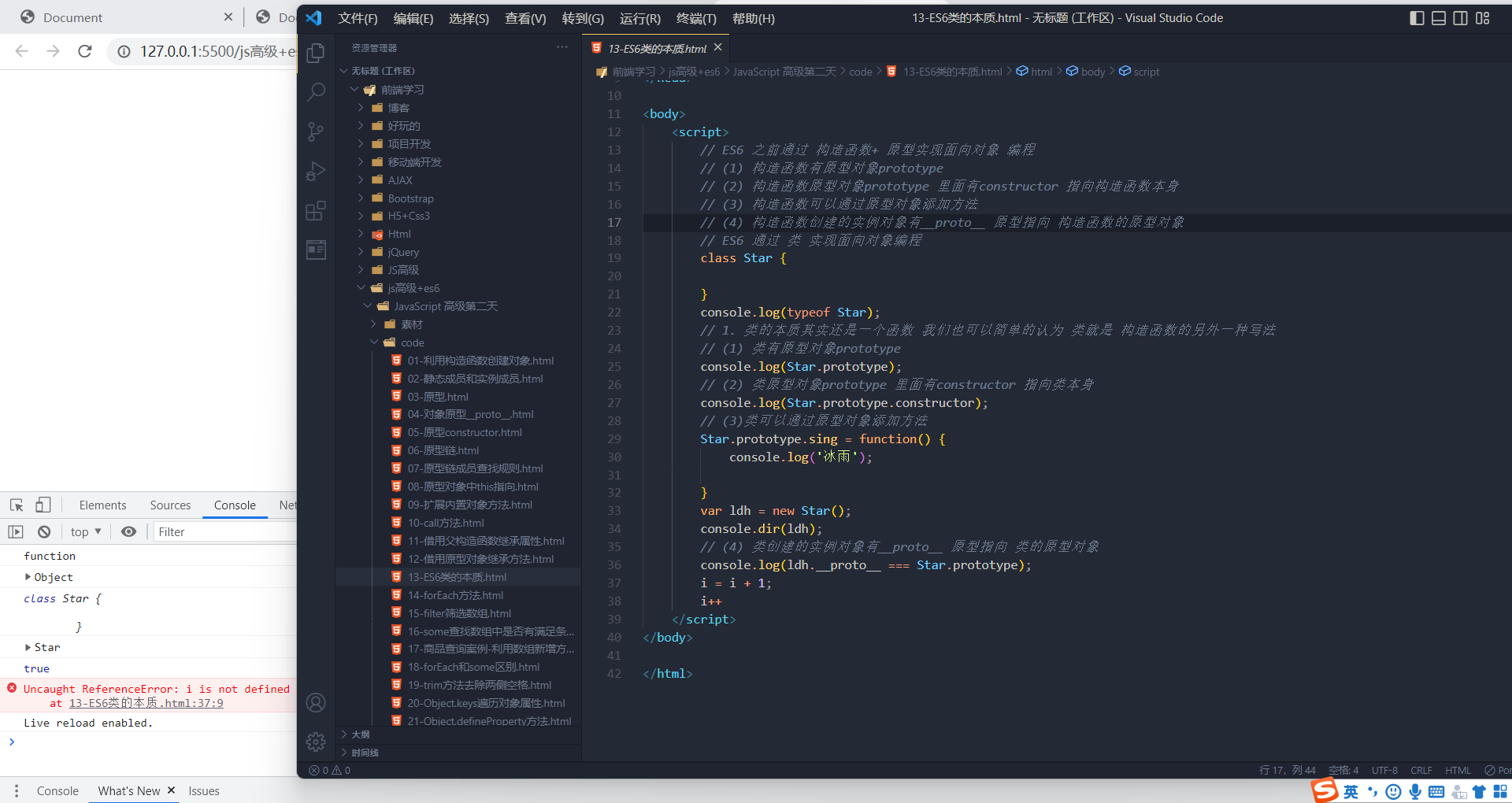This screenshot has height=803, width=1512.
Task: Toggle console sidebar icon
Action: (16, 532)
